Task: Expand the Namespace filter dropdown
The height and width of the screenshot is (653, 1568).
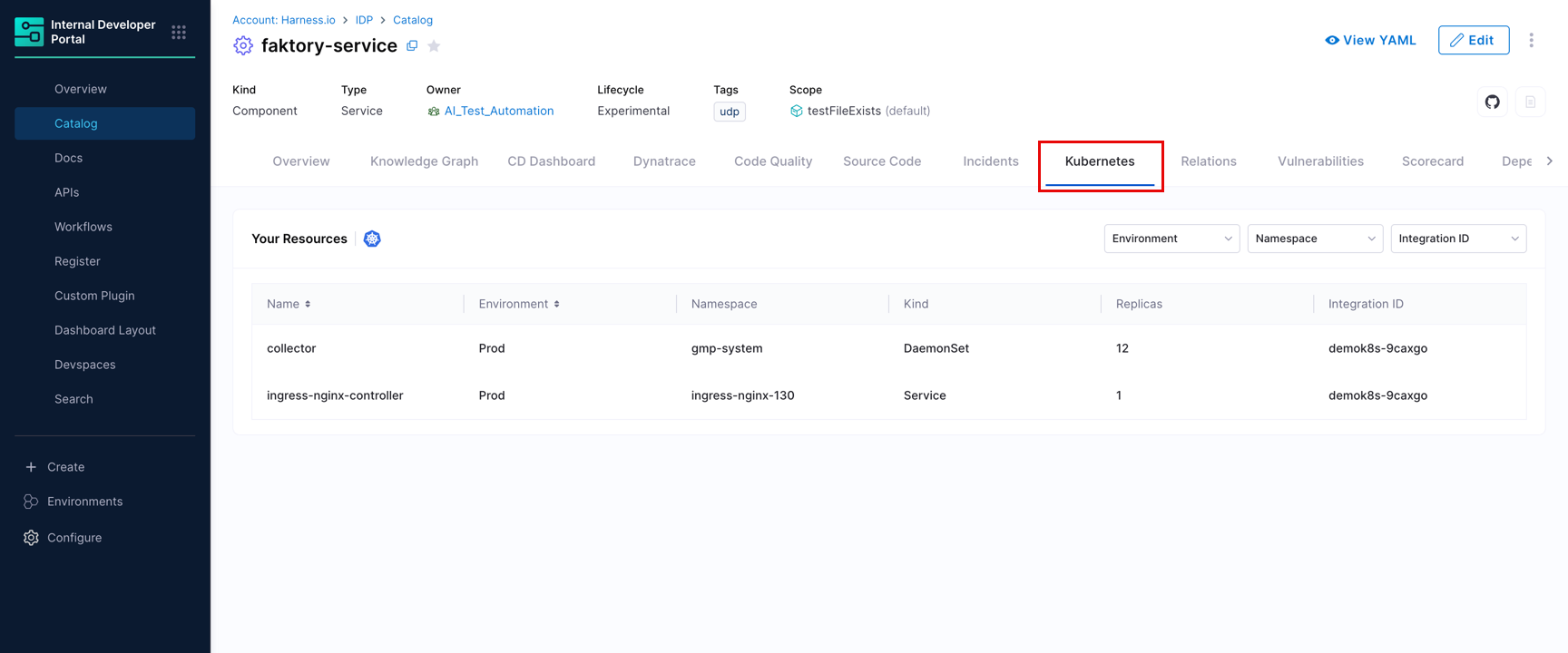Action: tap(1315, 239)
